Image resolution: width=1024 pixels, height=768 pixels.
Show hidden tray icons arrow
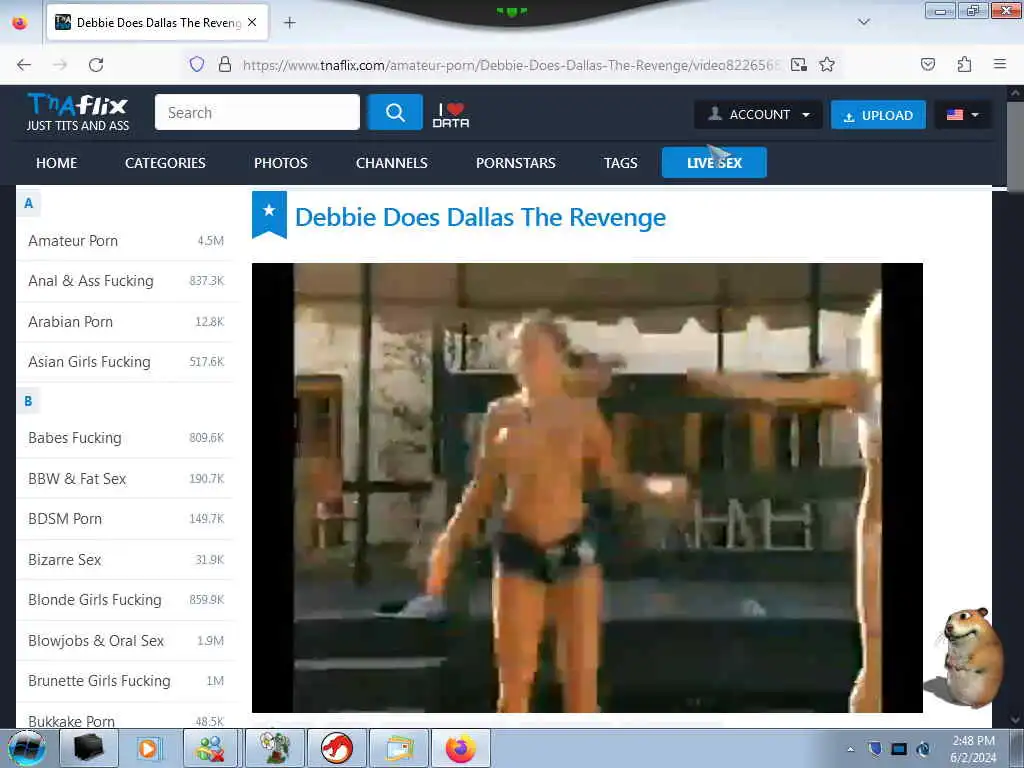(x=850, y=749)
